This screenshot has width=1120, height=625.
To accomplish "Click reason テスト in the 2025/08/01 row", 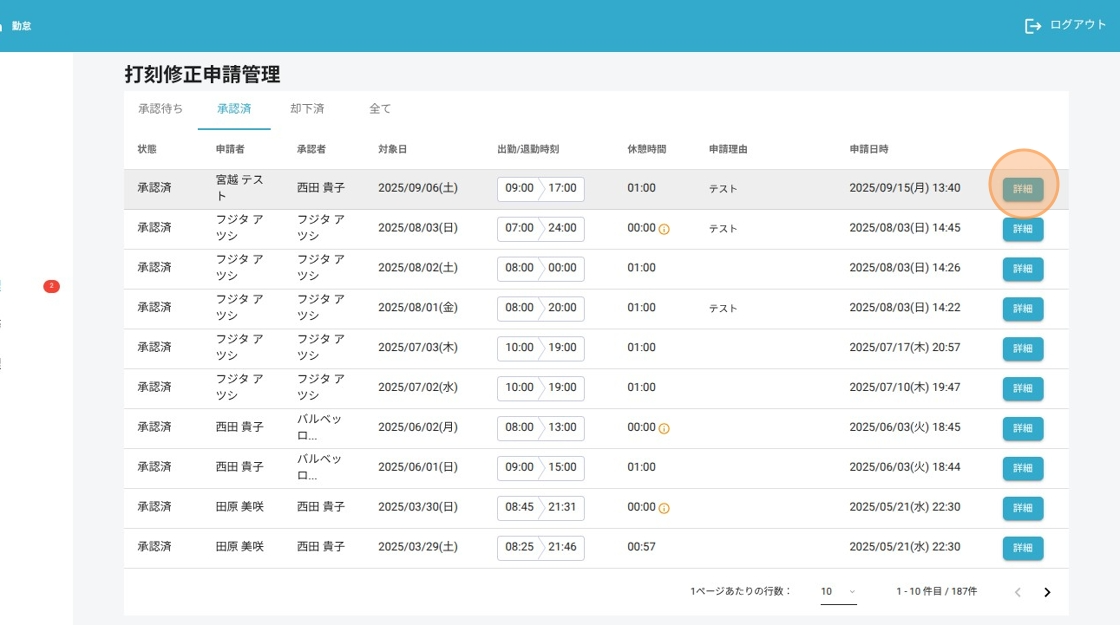I will click(723, 309).
